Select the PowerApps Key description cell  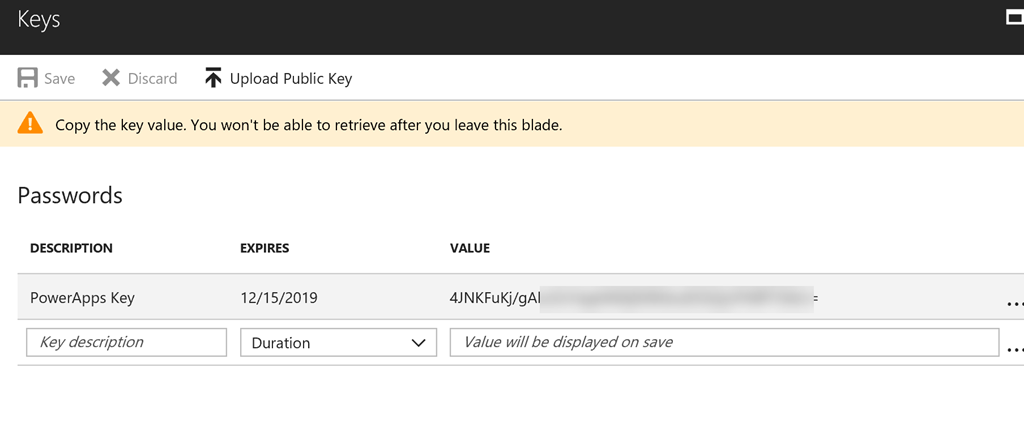[82, 298]
